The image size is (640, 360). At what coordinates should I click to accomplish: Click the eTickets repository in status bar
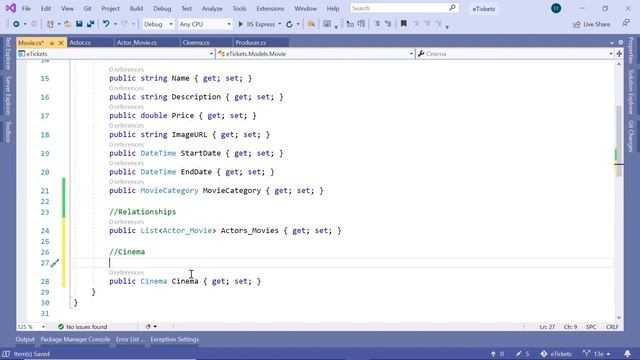[x=556, y=354]
